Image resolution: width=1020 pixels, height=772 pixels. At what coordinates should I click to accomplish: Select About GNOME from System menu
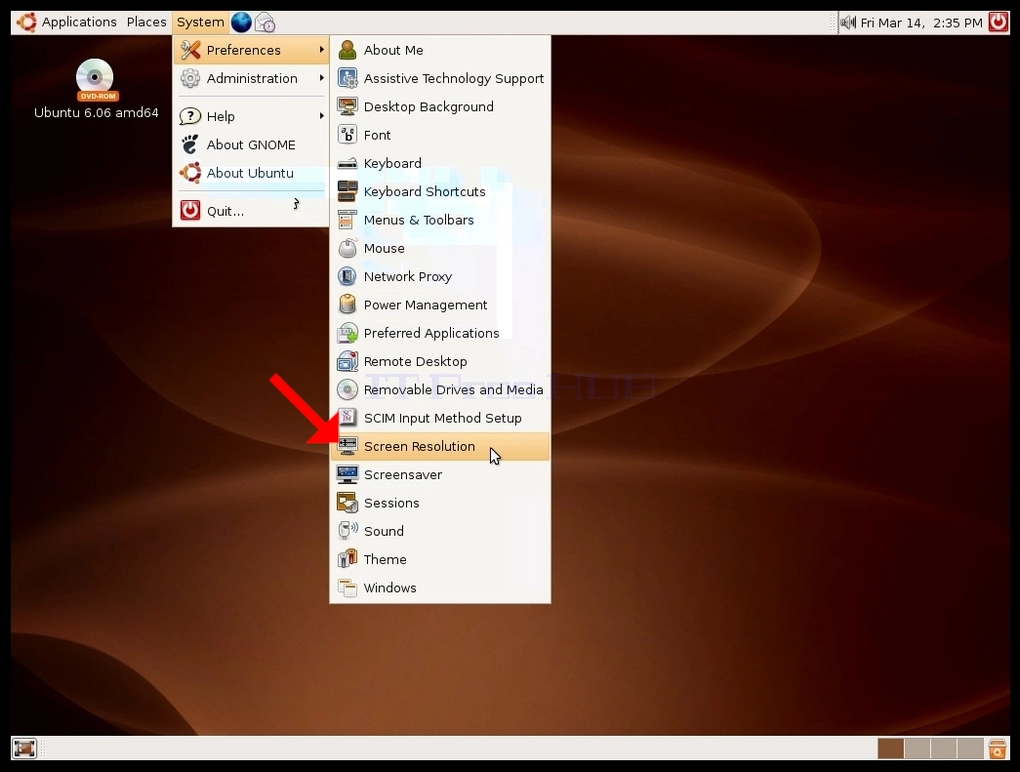point(251,144)
